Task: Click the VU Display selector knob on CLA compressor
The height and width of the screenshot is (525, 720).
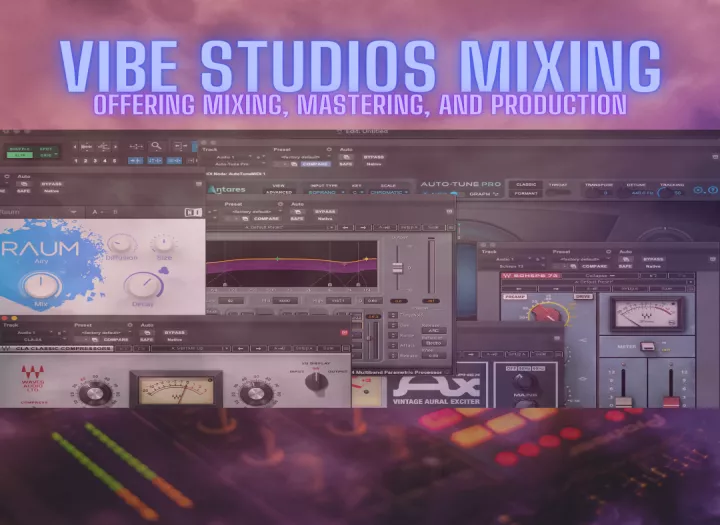Action: [x=316, y=382]
